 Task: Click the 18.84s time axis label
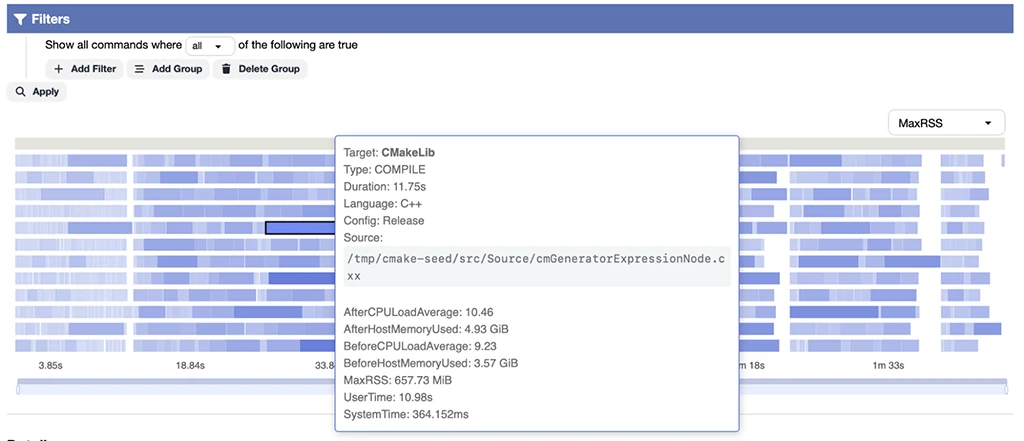click(x=190, y=366)
